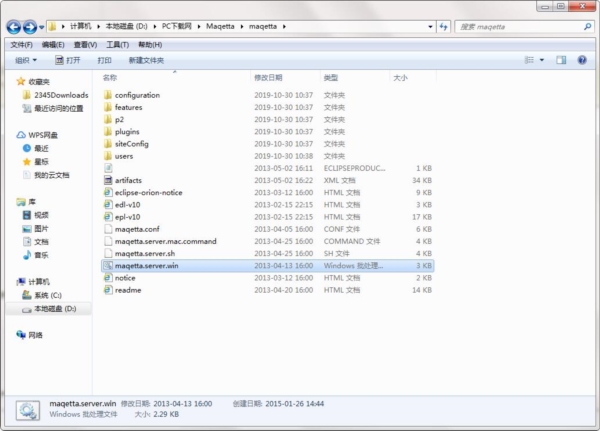
Task: Open the recent locations dropdown arrow
Action: (41, 27)
